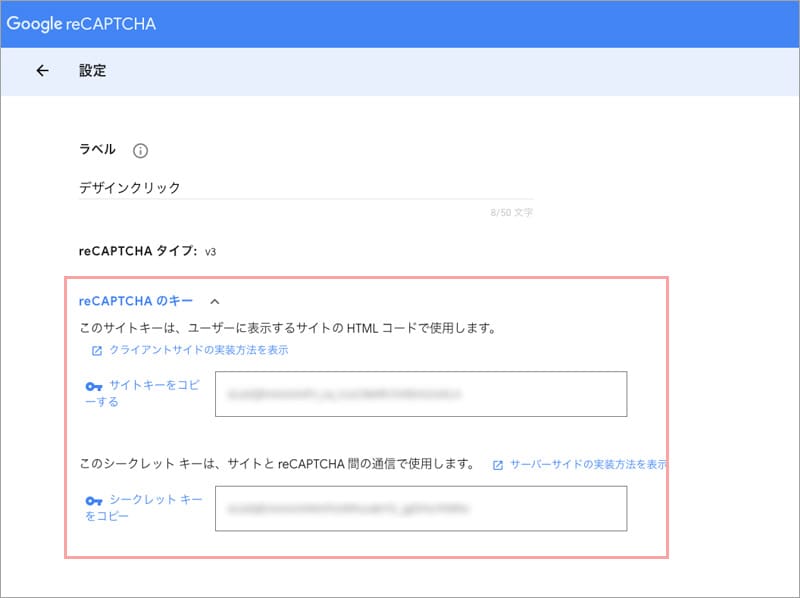The width and height of the screenshot is (800, 598).
Task: Click the key icon next to シークレット キー
Action: pyautogui.click(x=94, y=501)
